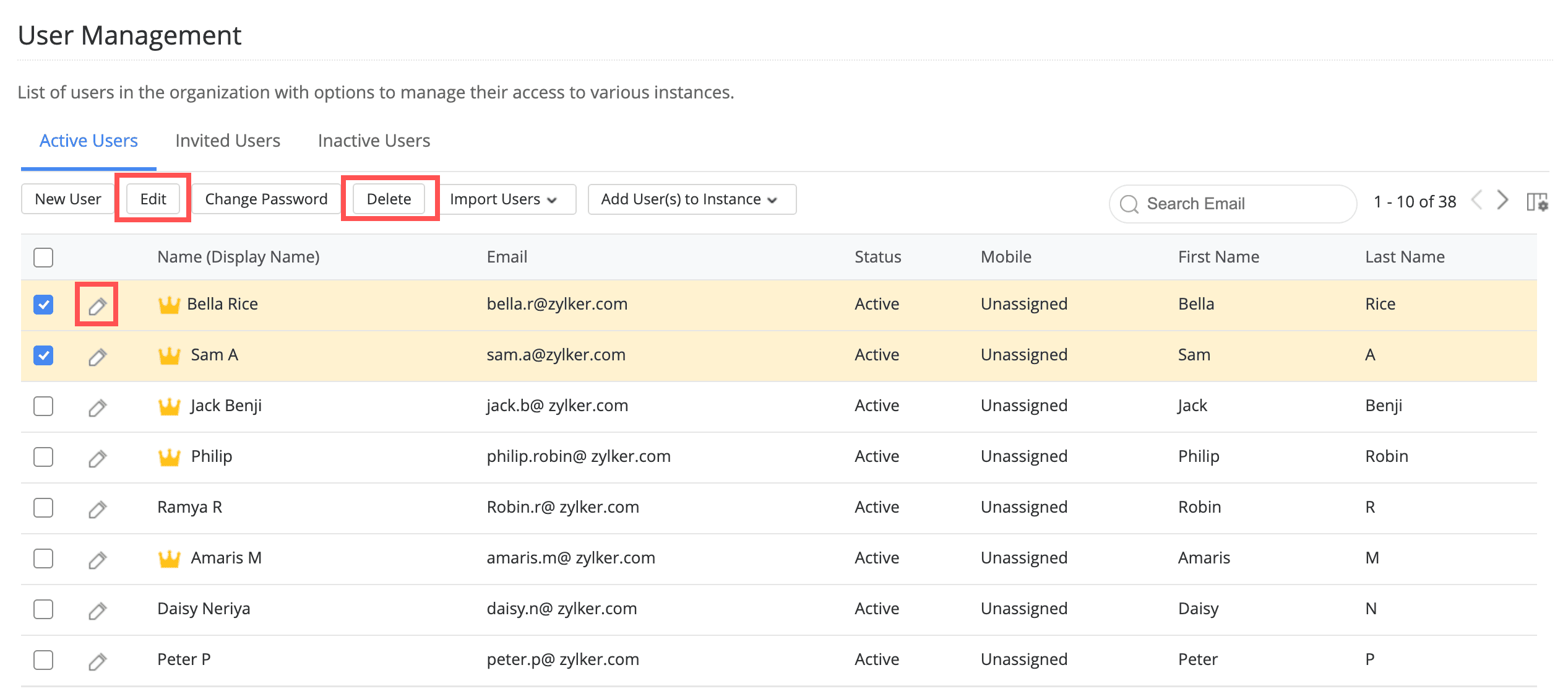This screenshot has height=691, width=1568.
Task: Go to next page of users
Action: [x=1503, y=200]
